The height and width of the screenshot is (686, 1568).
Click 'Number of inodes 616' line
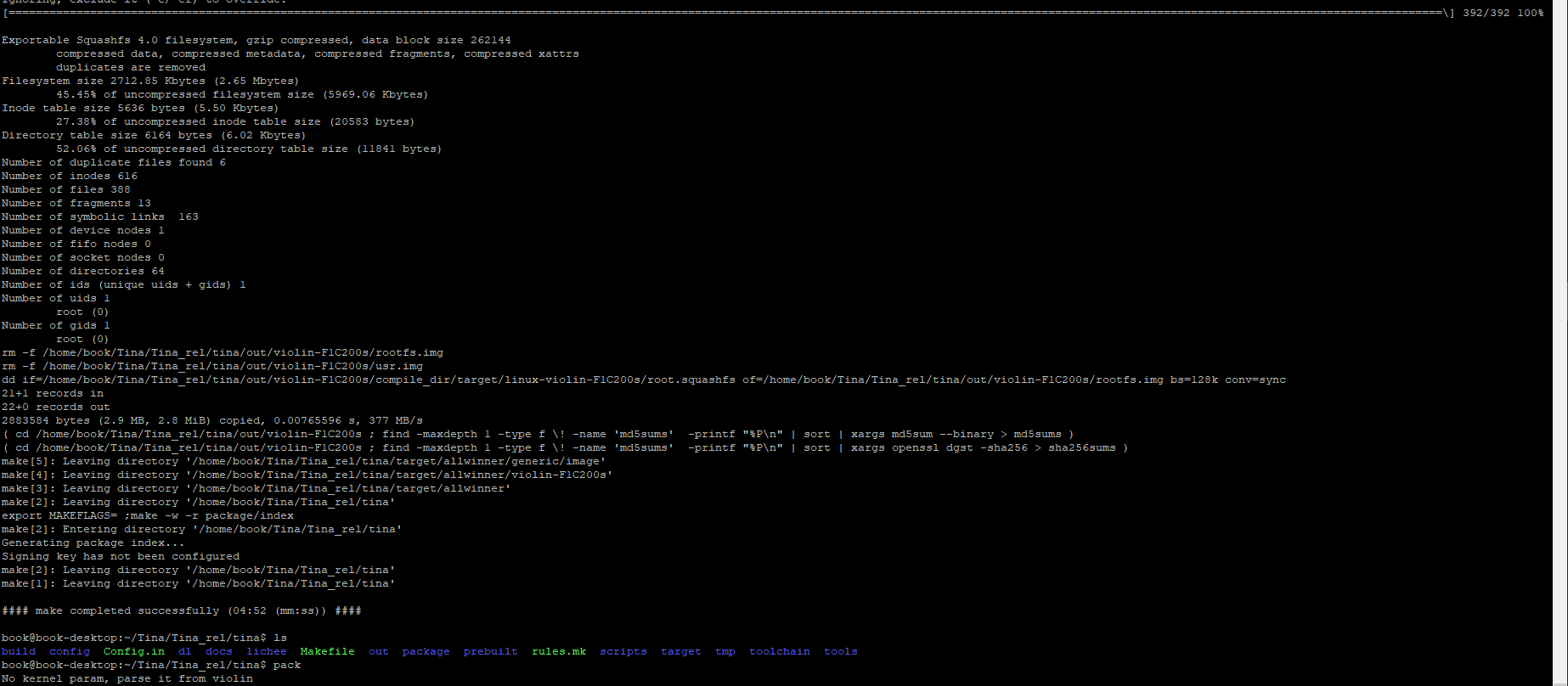point(70,176)
